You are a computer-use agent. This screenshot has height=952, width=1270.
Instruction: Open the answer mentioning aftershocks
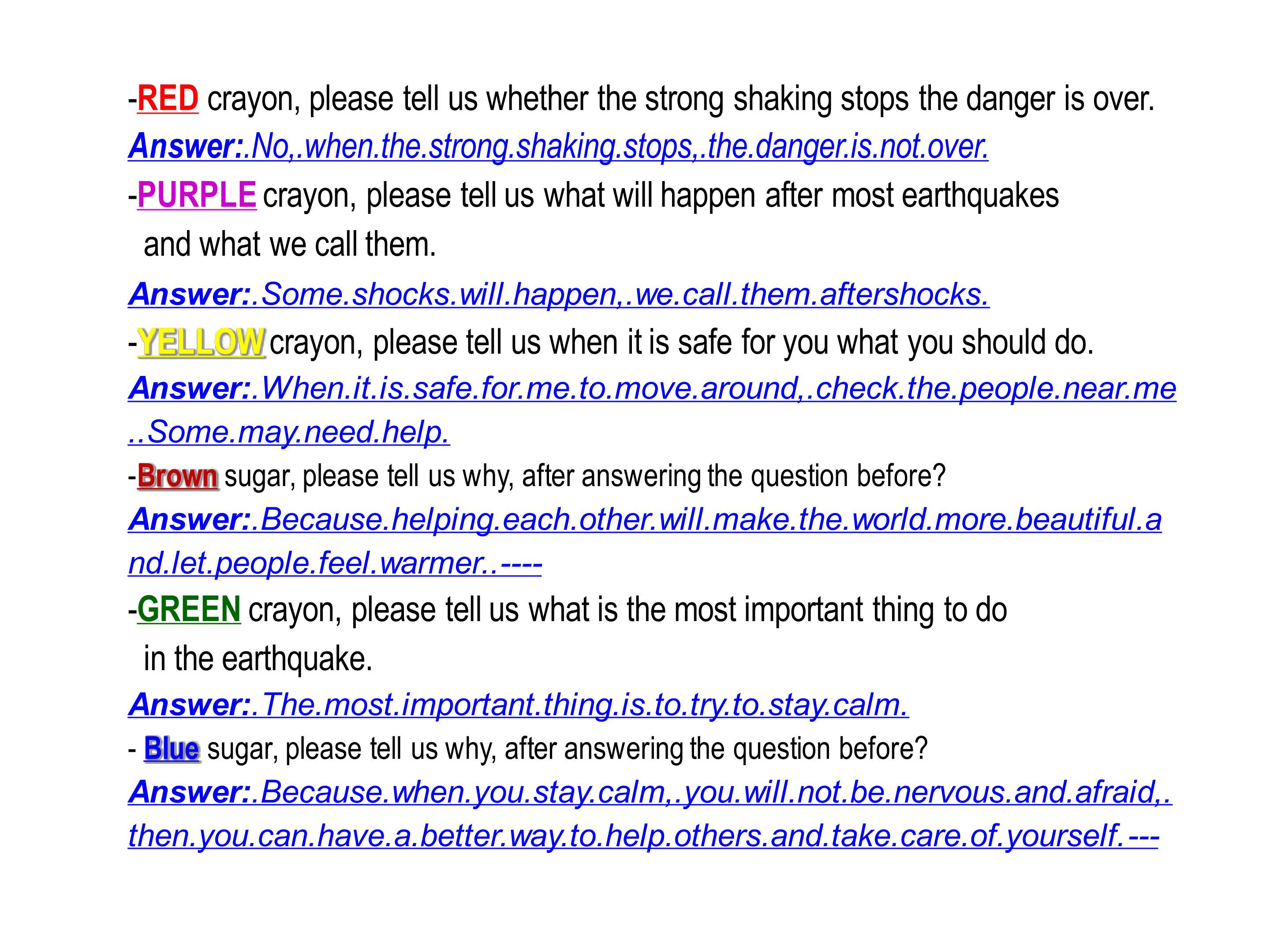point(559,295)
